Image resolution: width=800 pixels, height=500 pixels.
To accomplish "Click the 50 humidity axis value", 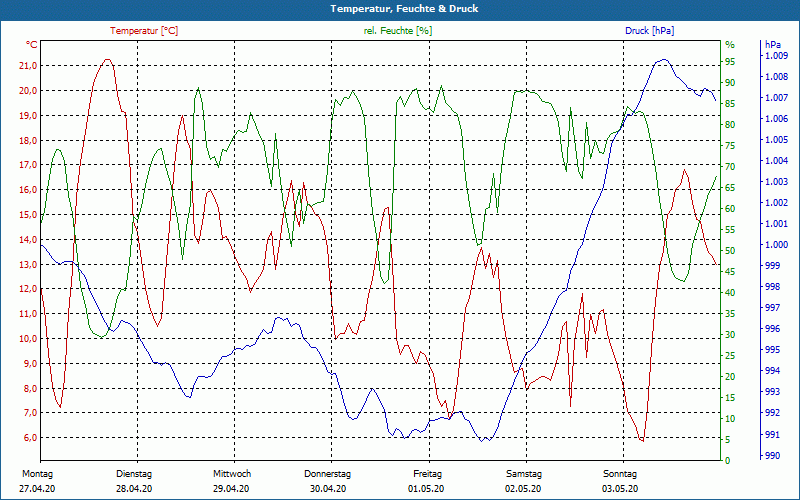I will [x=730, y=251].
